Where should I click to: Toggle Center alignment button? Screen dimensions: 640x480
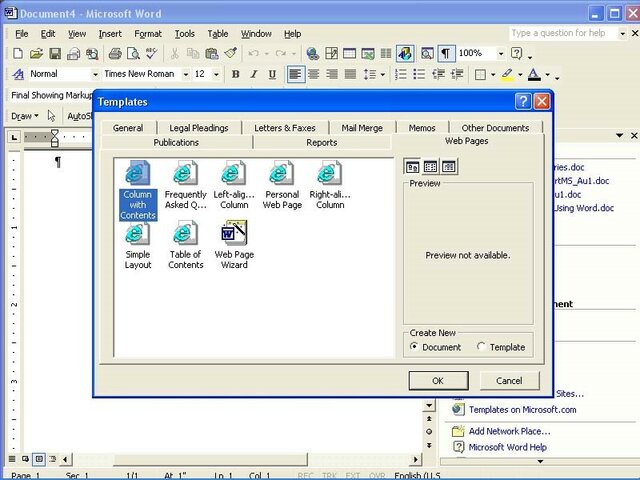[x=313, y=74]
